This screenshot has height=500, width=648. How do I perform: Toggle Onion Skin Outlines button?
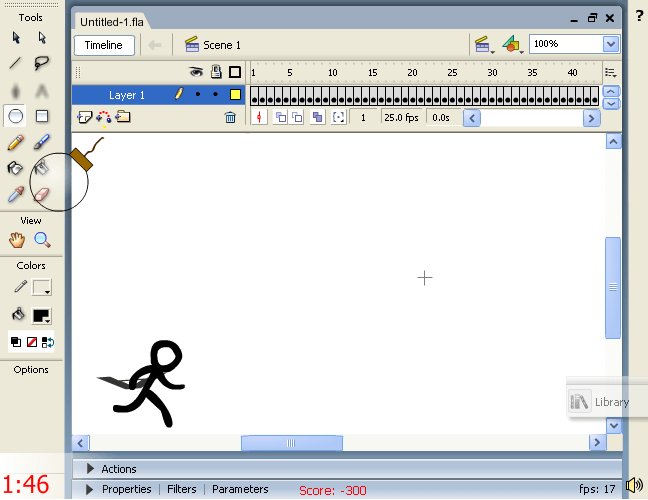tap(297, 118)
